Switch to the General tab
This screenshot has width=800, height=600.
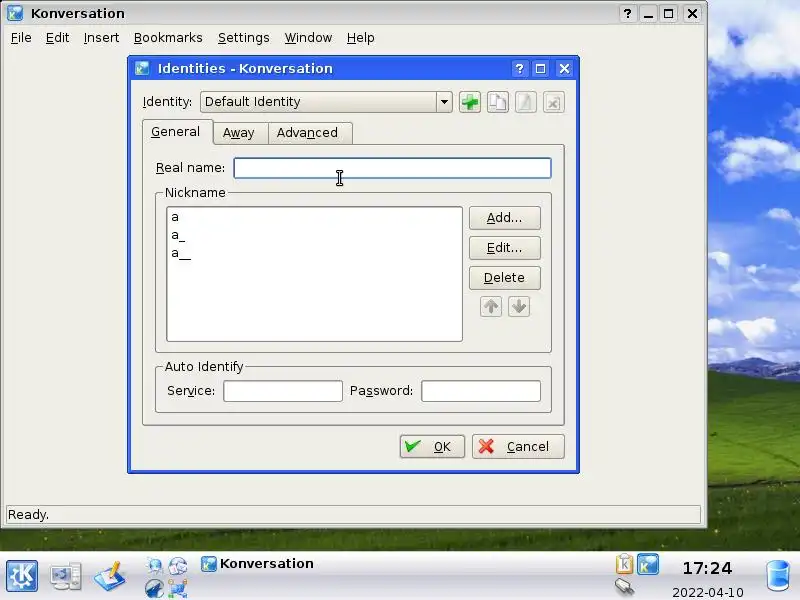[176, 132]
